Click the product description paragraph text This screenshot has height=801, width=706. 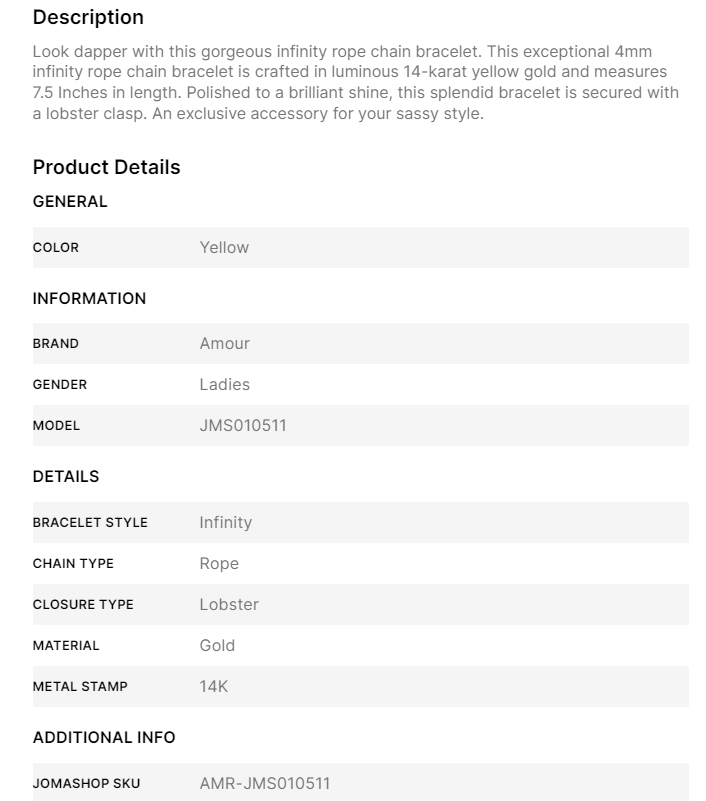pyautogui.click(x=355, y=82)
